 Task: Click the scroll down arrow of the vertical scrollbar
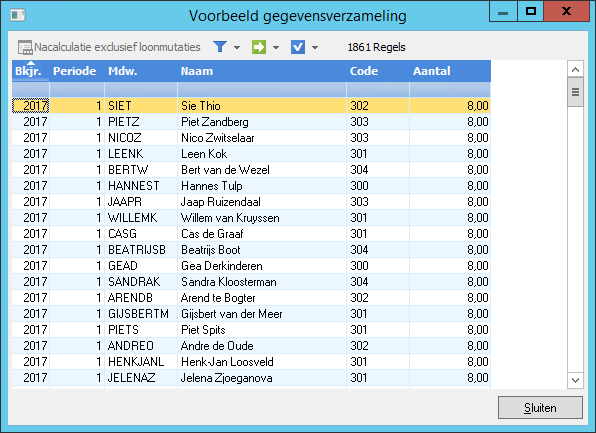[575, 380]
